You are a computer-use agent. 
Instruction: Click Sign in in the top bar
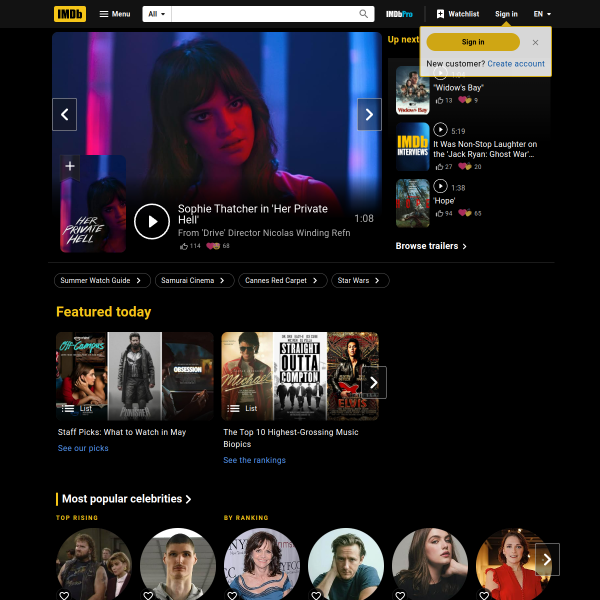coord(506,14)
